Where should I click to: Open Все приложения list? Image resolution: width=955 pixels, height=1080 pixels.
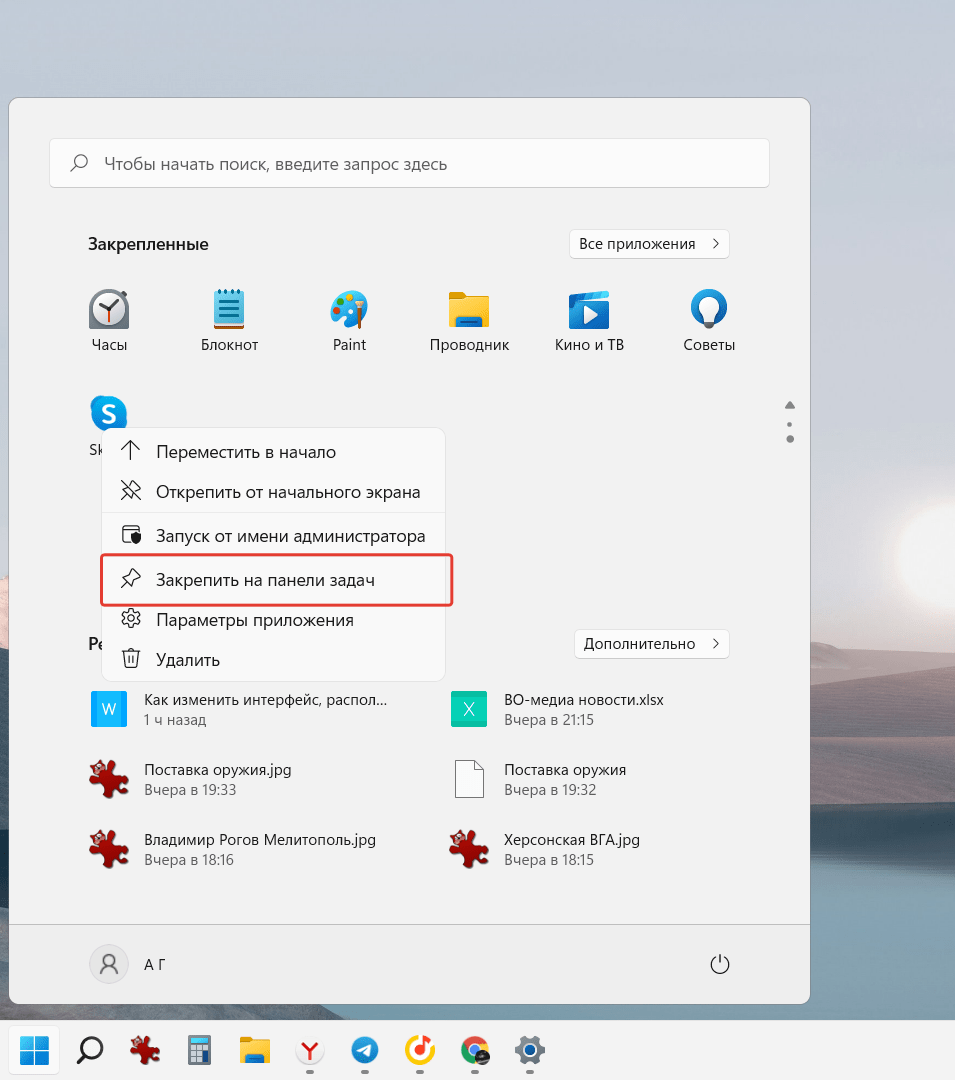pos(649,244)
